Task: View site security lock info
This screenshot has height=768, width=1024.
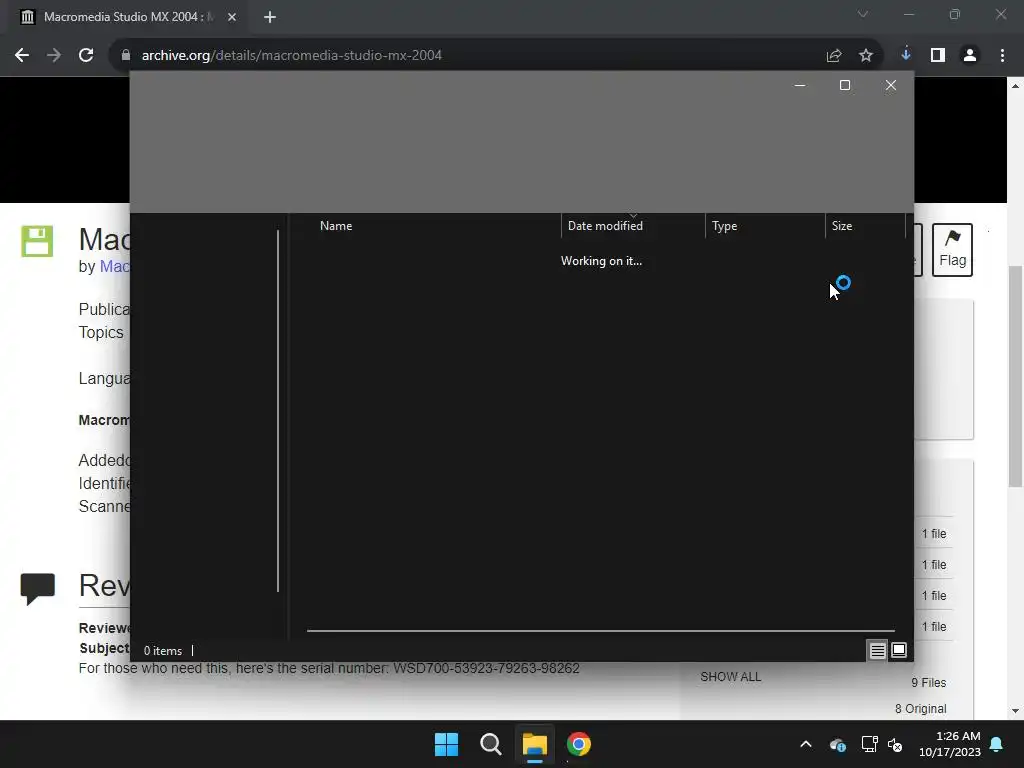Action: coord(126,56)
